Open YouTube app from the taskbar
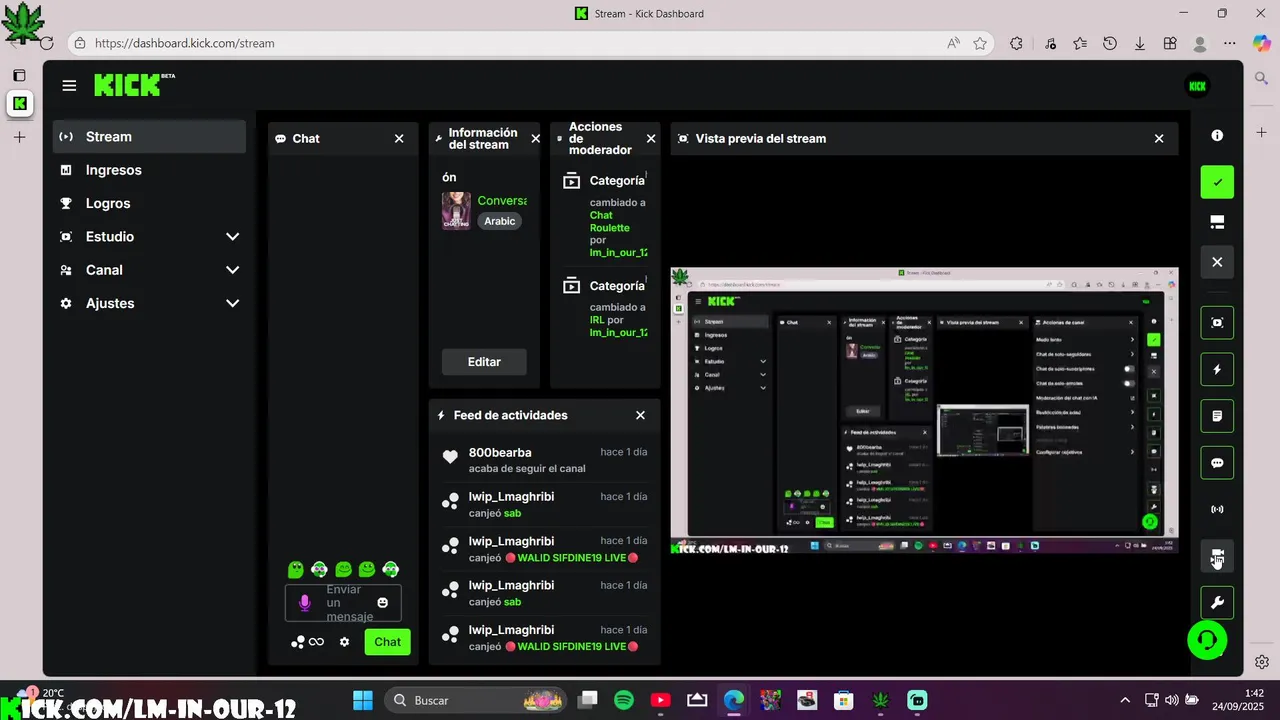The width and height of the screenshot is (1280, 720). point(660,700)
